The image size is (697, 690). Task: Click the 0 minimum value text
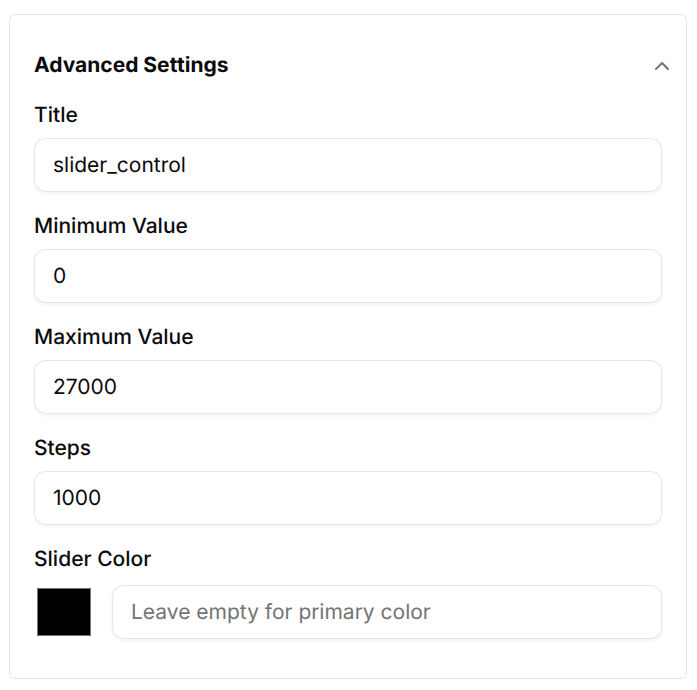(x=60, y=276)
